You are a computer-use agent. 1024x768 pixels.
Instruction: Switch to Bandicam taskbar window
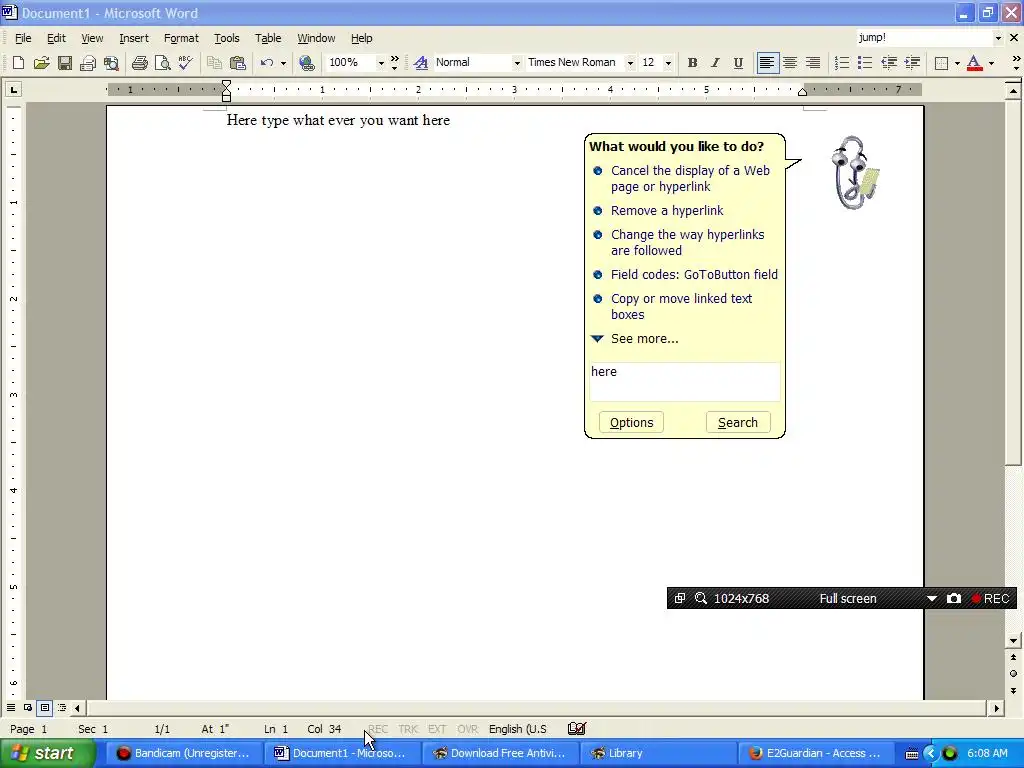point(184,753)
